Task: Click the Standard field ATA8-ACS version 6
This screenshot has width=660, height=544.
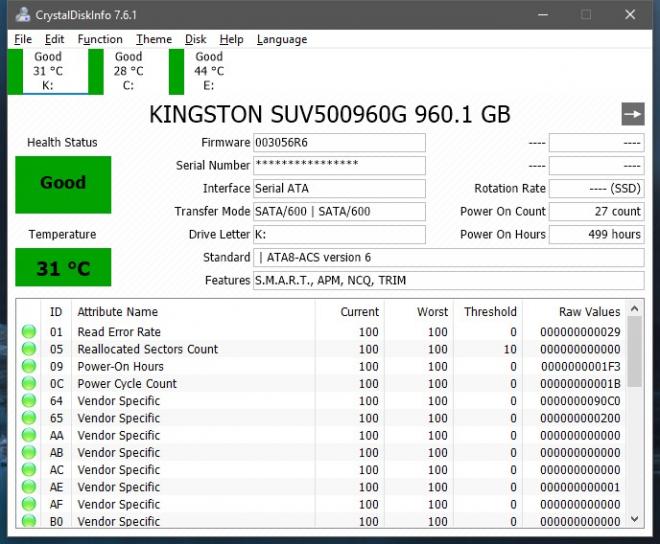Action: click(x=449, y=257)
